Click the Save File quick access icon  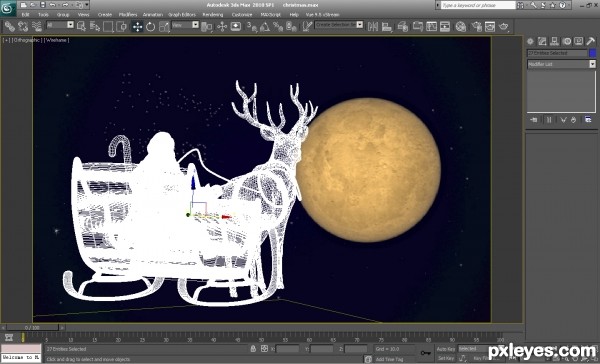pos(43,5)
